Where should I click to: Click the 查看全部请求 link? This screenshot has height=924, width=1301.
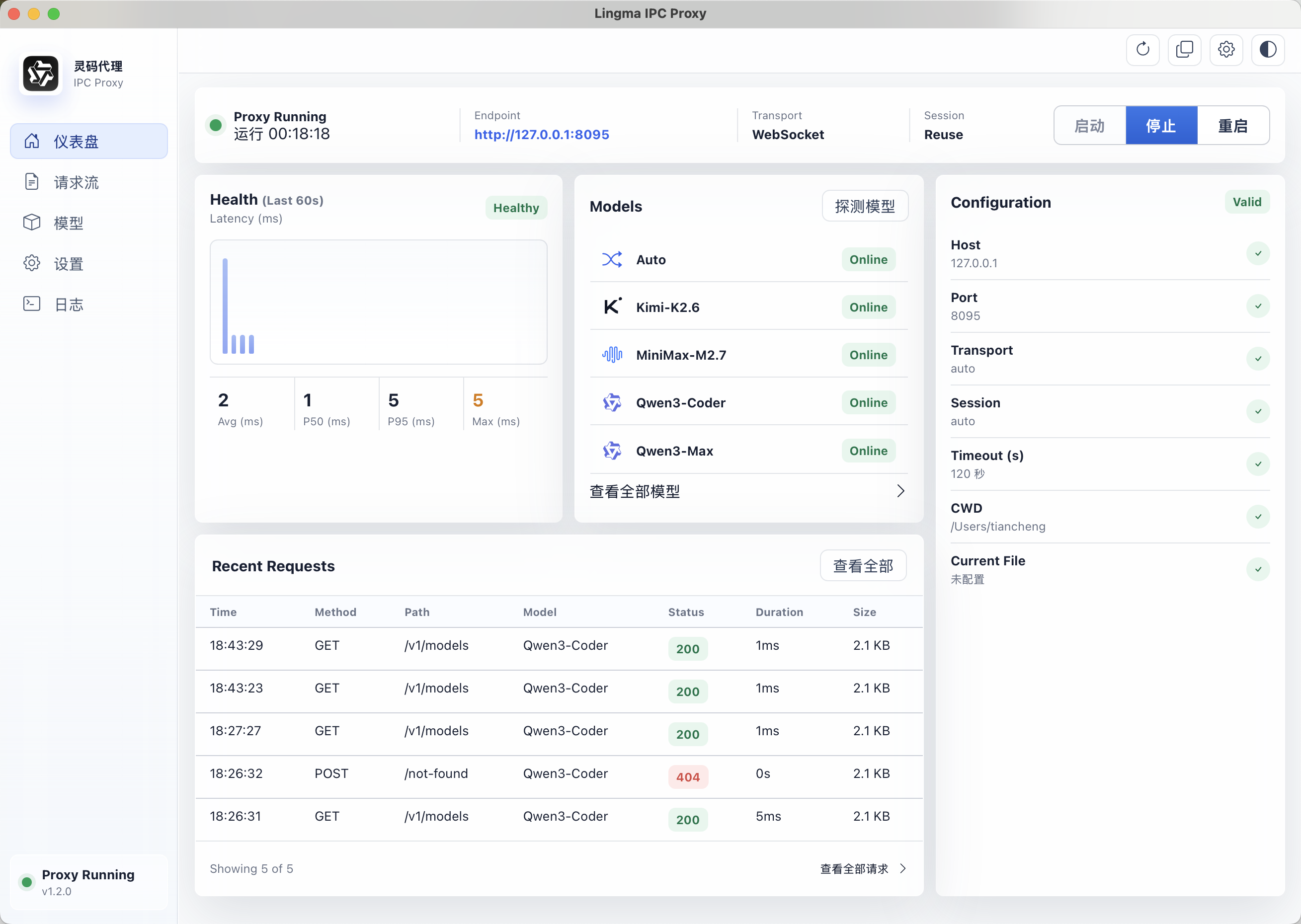[x=854, y=869]
